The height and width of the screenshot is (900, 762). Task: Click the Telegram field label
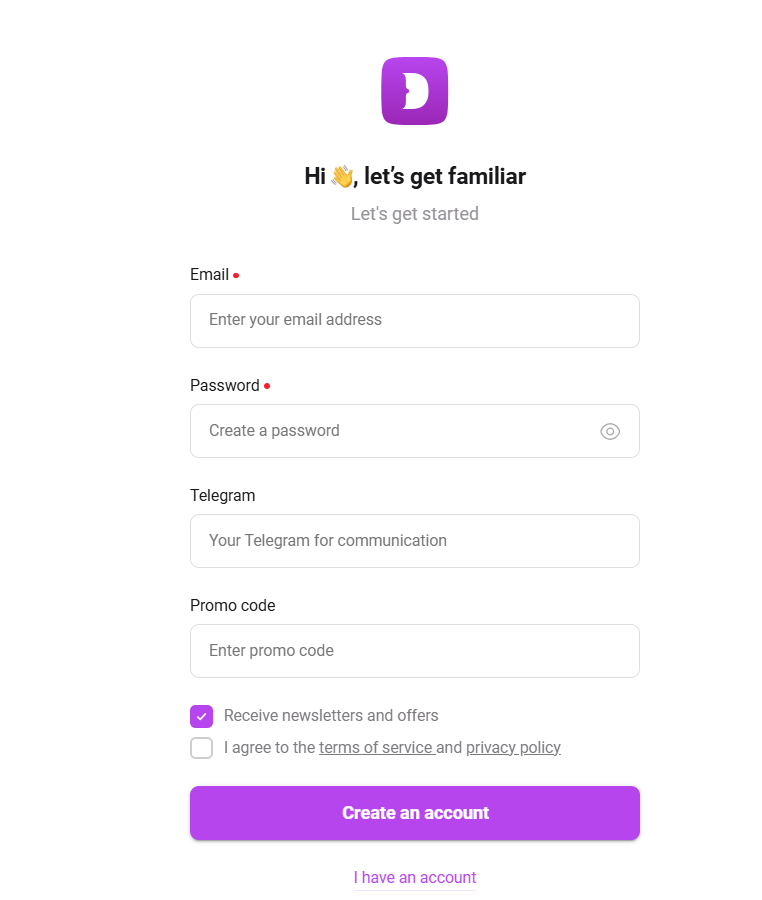coord(222,496)
